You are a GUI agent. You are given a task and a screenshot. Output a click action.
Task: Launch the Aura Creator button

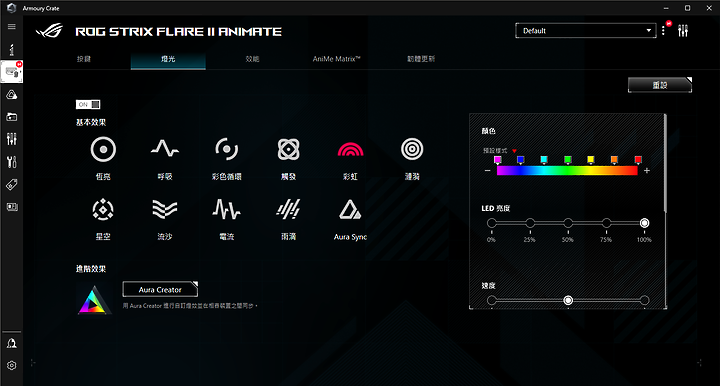160,290
